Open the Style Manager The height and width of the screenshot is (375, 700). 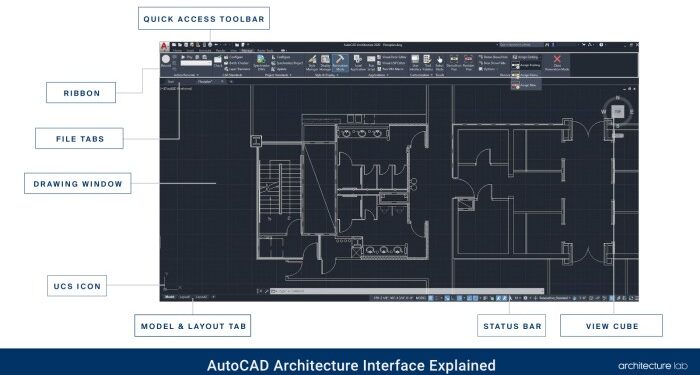point(312,63)
